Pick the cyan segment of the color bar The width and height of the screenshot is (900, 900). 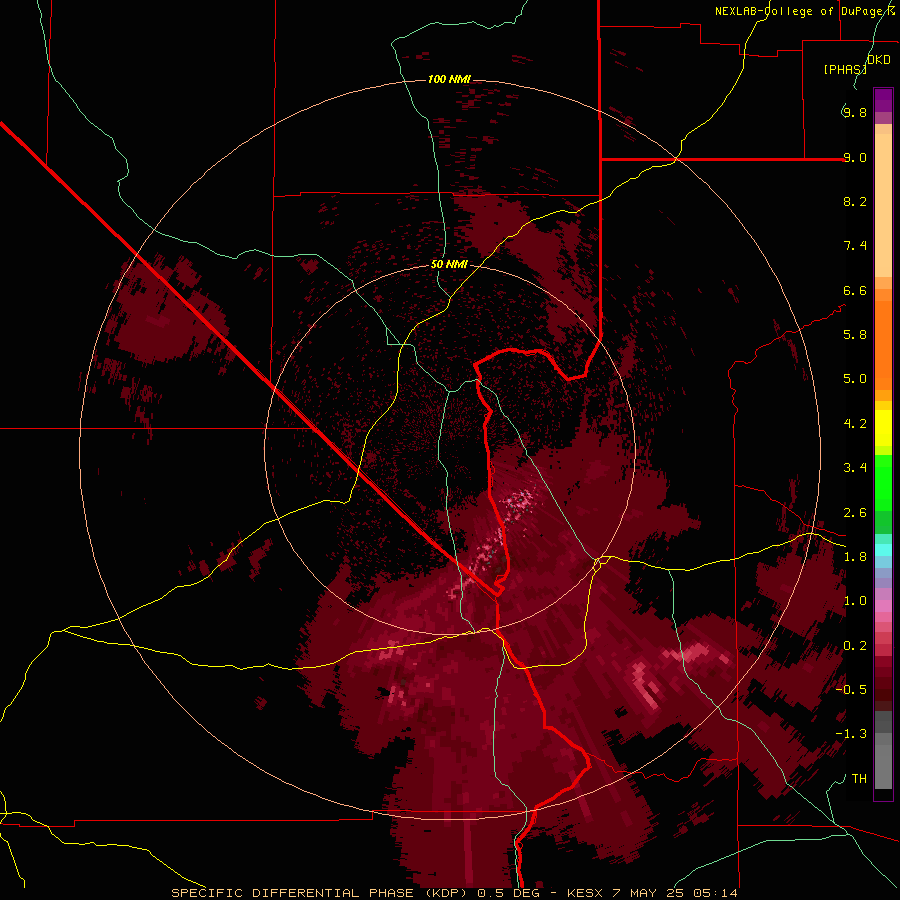(883, 549)
